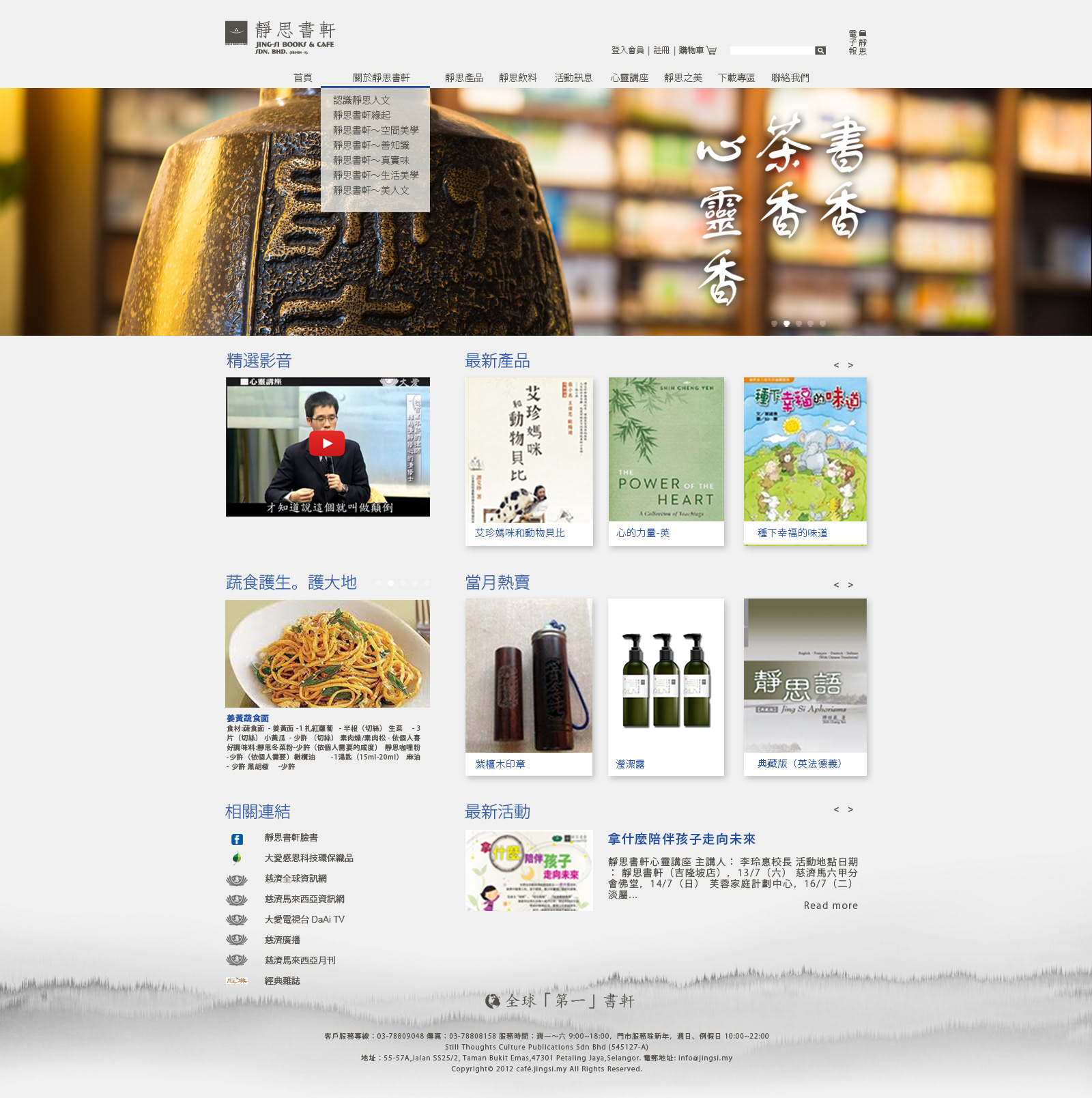Click the lotus icon beside 慈濟廣播
Screen dimensions: 1092x1098
click(x=237, y=940)
